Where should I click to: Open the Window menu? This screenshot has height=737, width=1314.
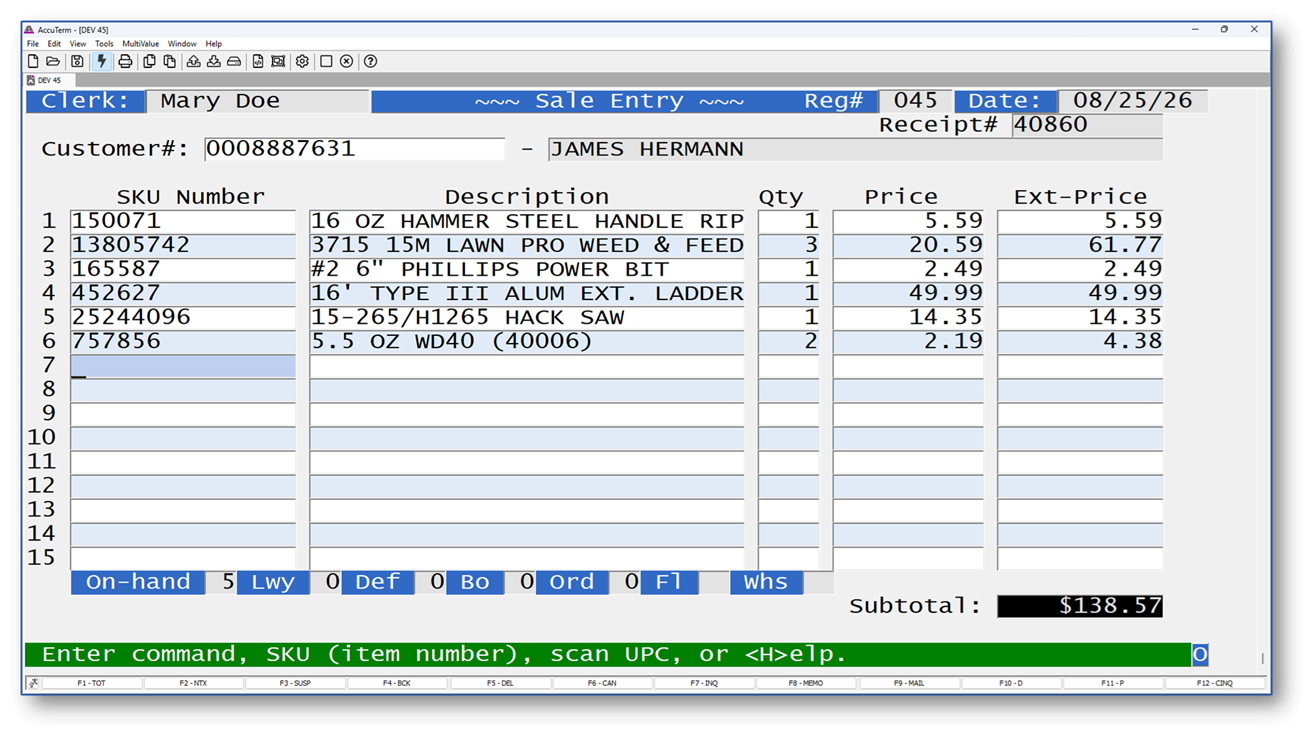point(182,44)
